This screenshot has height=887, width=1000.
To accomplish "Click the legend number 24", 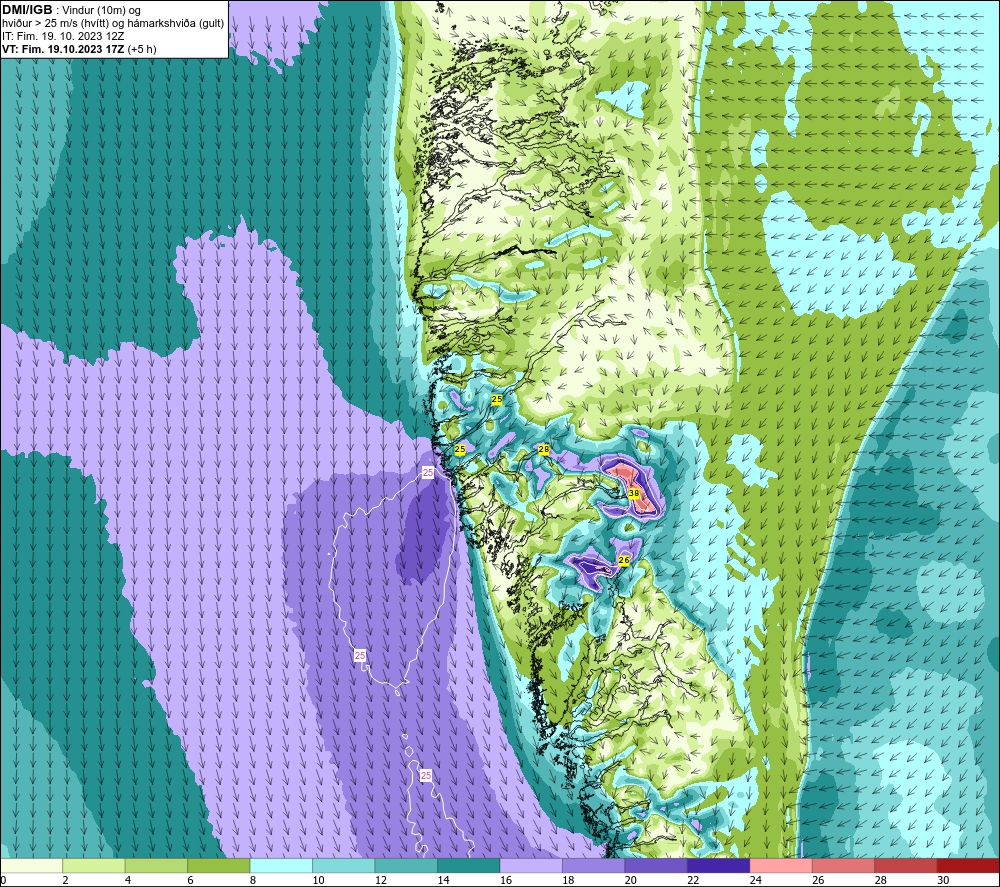I will [x=756, y=880].
